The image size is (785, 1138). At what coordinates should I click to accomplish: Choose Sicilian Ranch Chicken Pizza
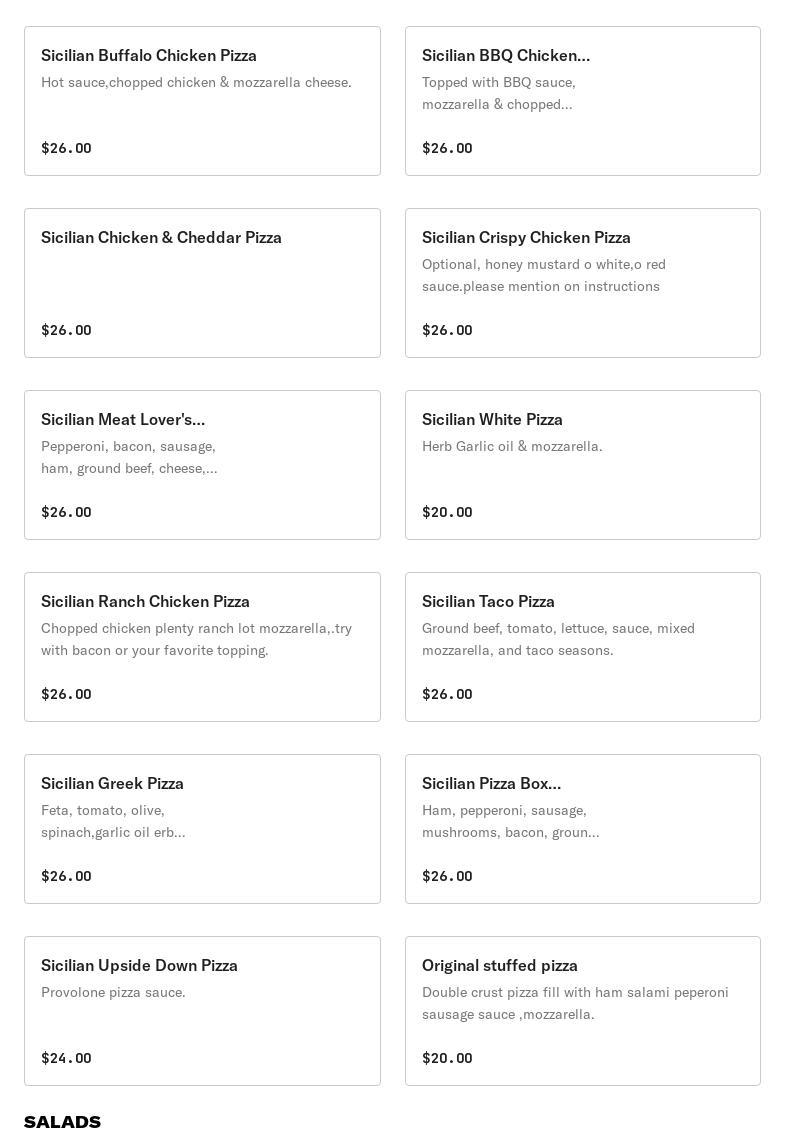click(202, 647)
